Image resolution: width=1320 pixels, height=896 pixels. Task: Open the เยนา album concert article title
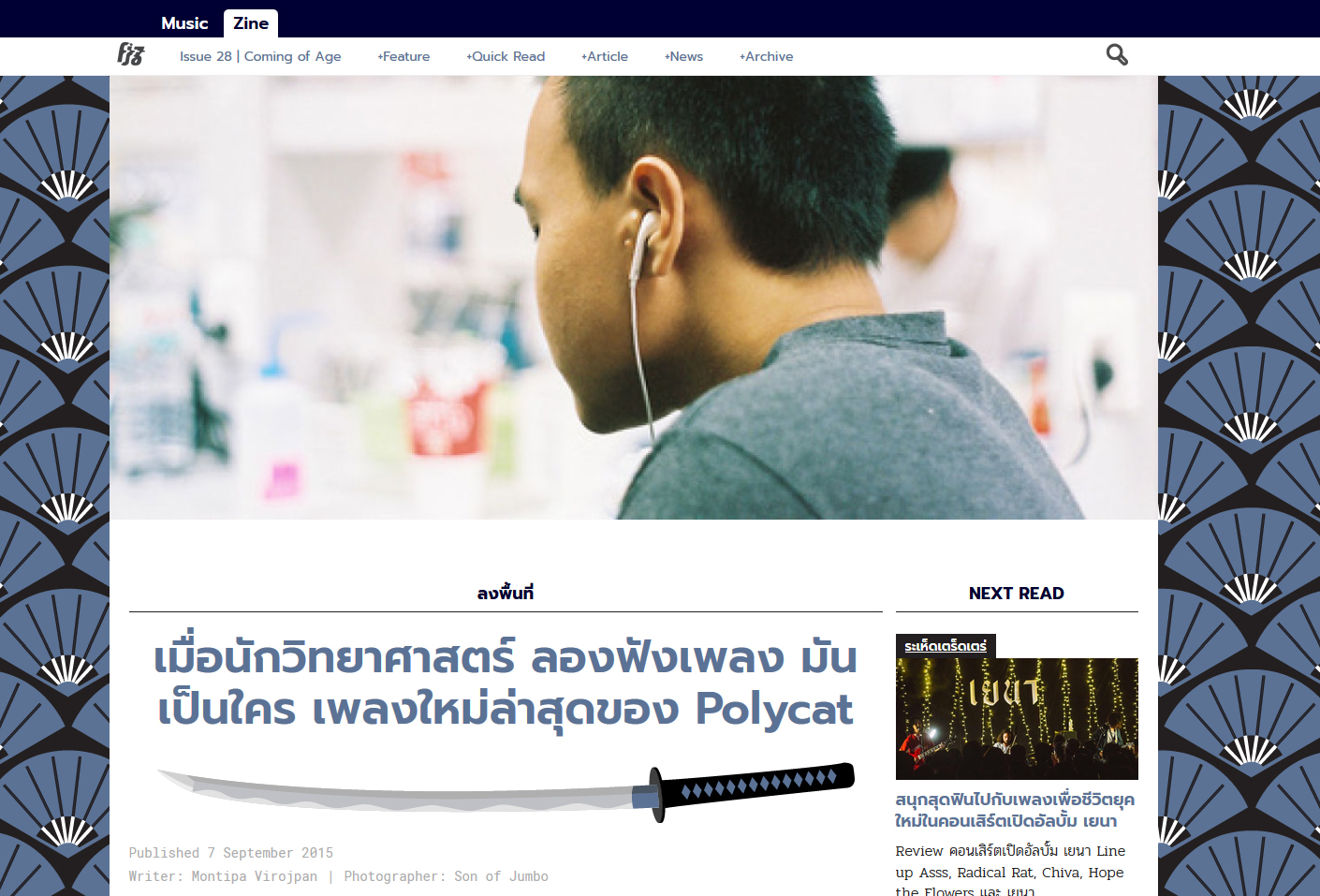coord(1015,810)
